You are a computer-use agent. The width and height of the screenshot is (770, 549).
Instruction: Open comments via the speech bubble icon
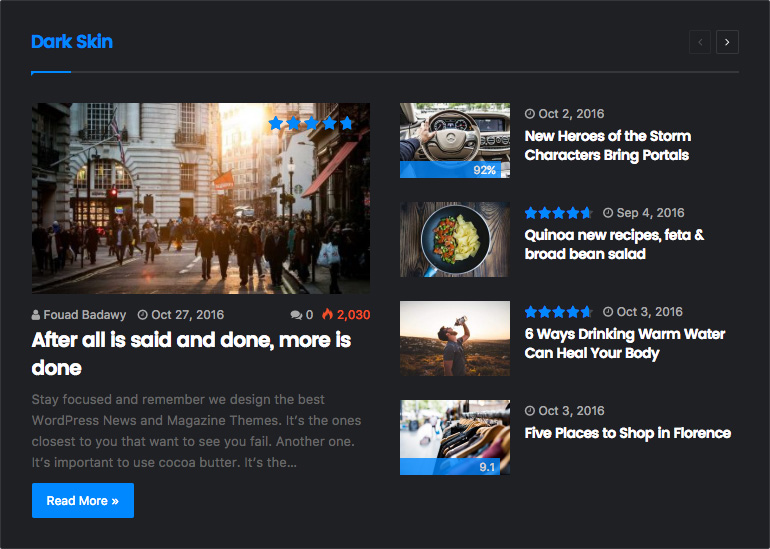coord(296,315)
